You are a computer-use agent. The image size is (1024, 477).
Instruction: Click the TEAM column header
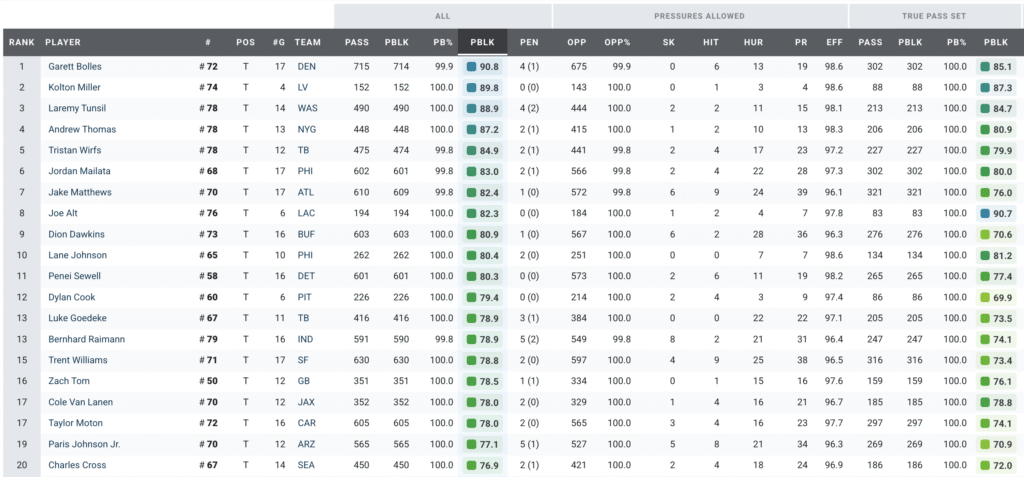click(x=308, y=42)
